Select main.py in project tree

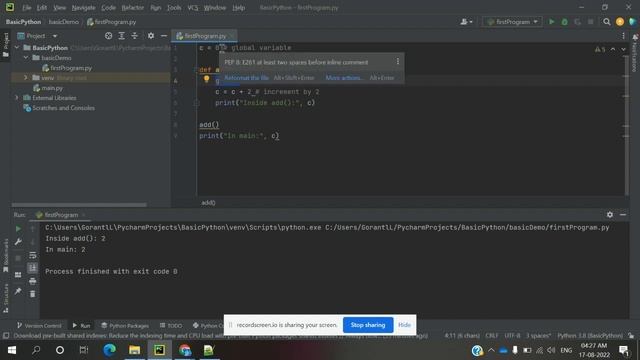[52, 88]
